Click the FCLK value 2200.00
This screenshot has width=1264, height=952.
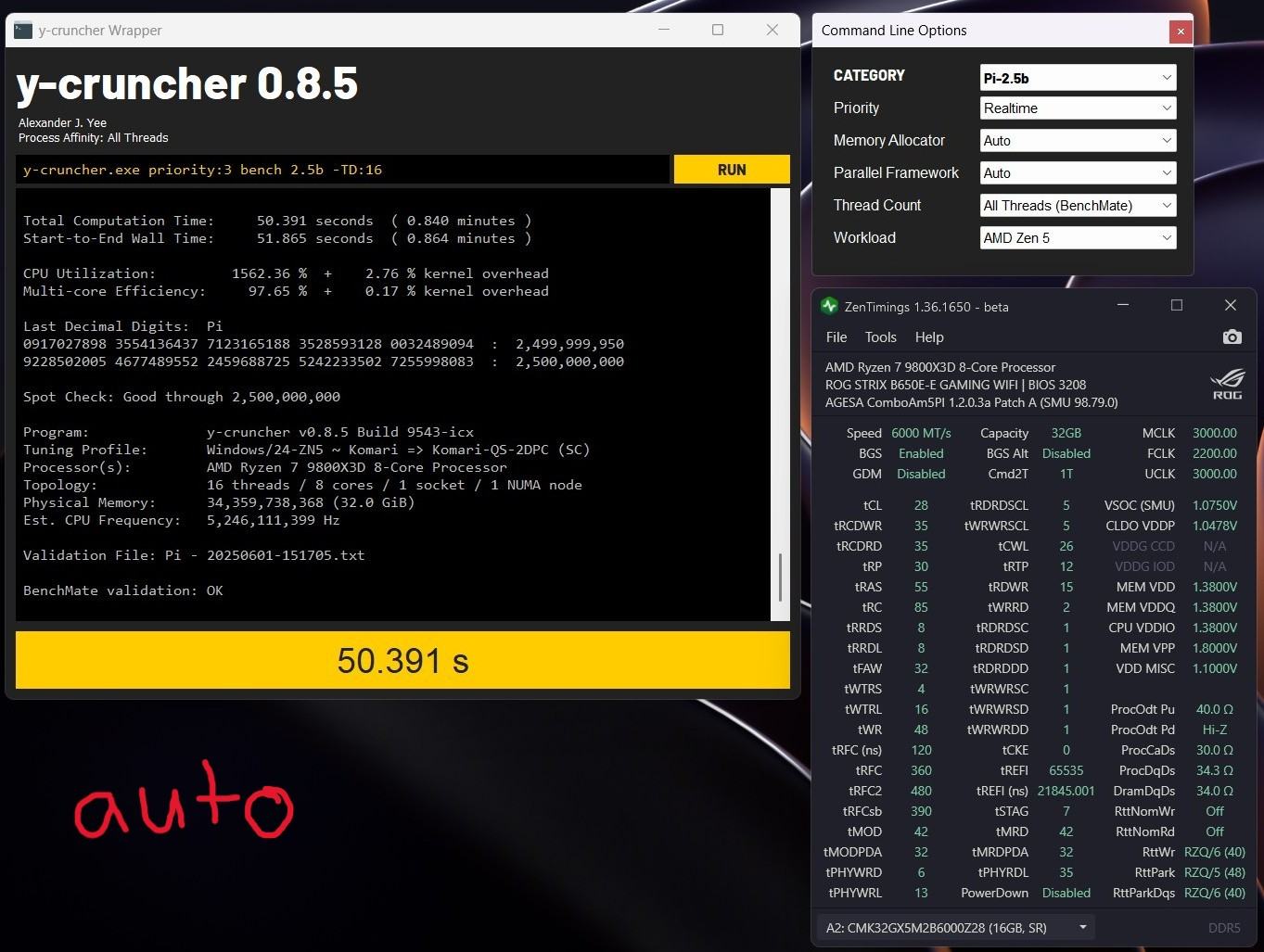click(x=1215, y=453)
